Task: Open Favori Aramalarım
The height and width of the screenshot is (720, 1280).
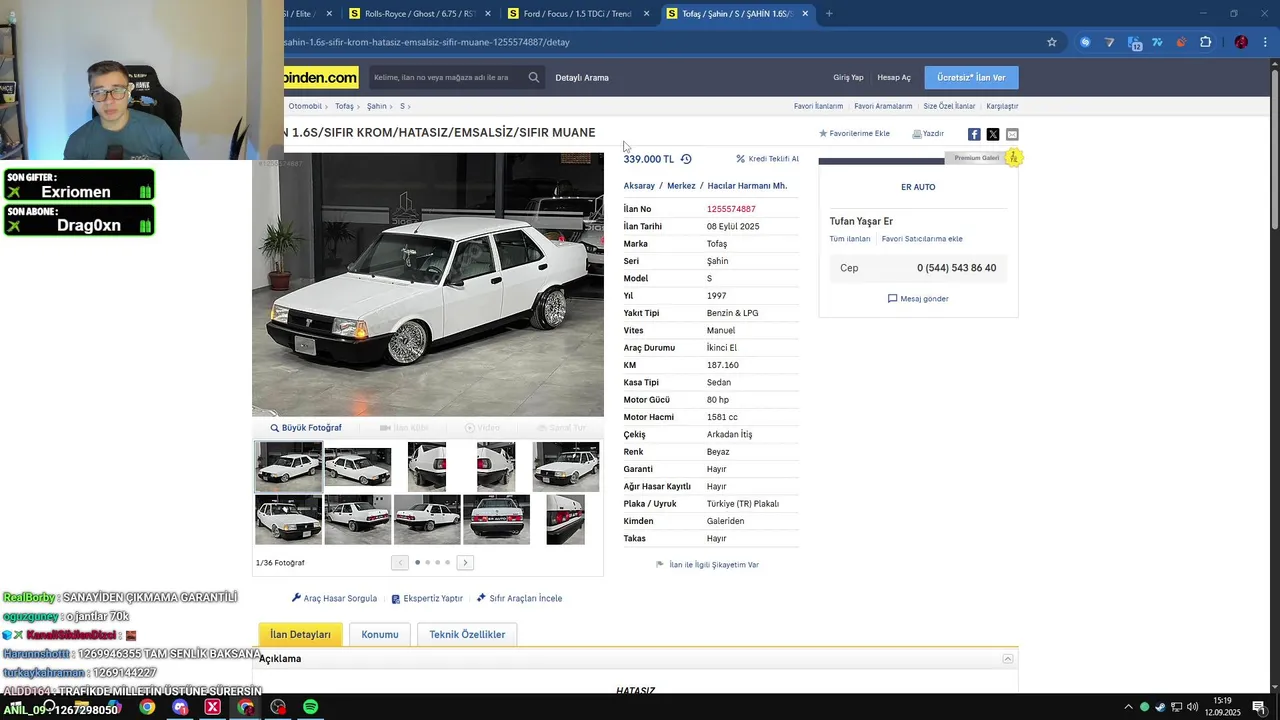Action: click(883, 106)
